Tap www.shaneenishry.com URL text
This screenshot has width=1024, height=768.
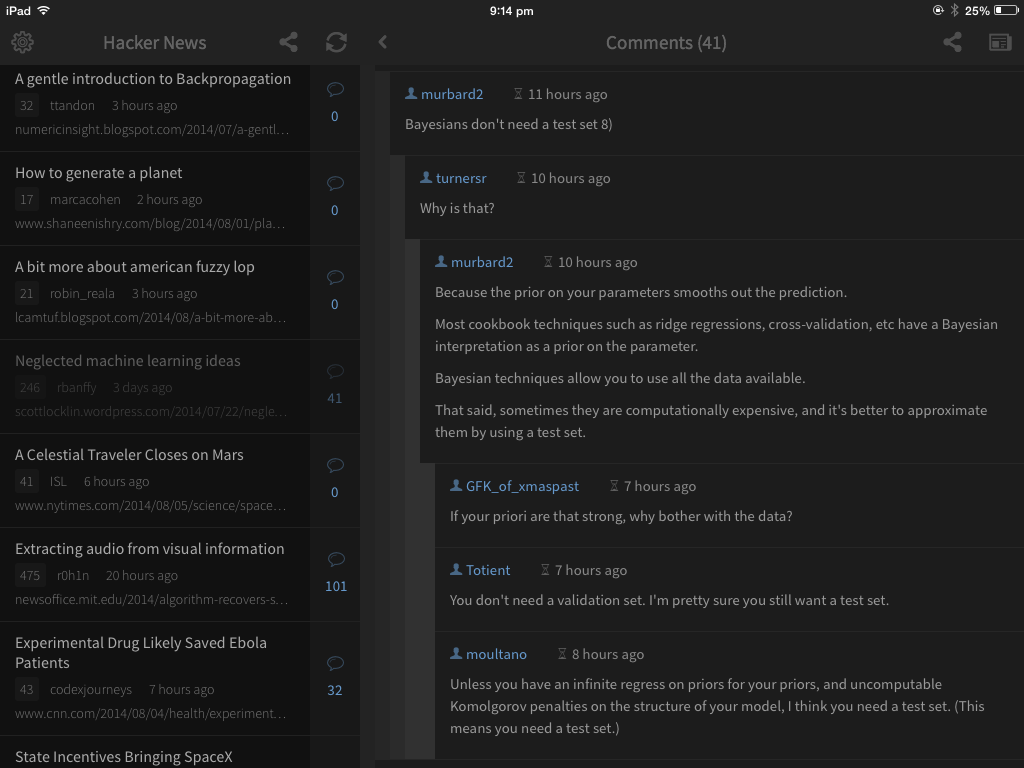(150, 224)
